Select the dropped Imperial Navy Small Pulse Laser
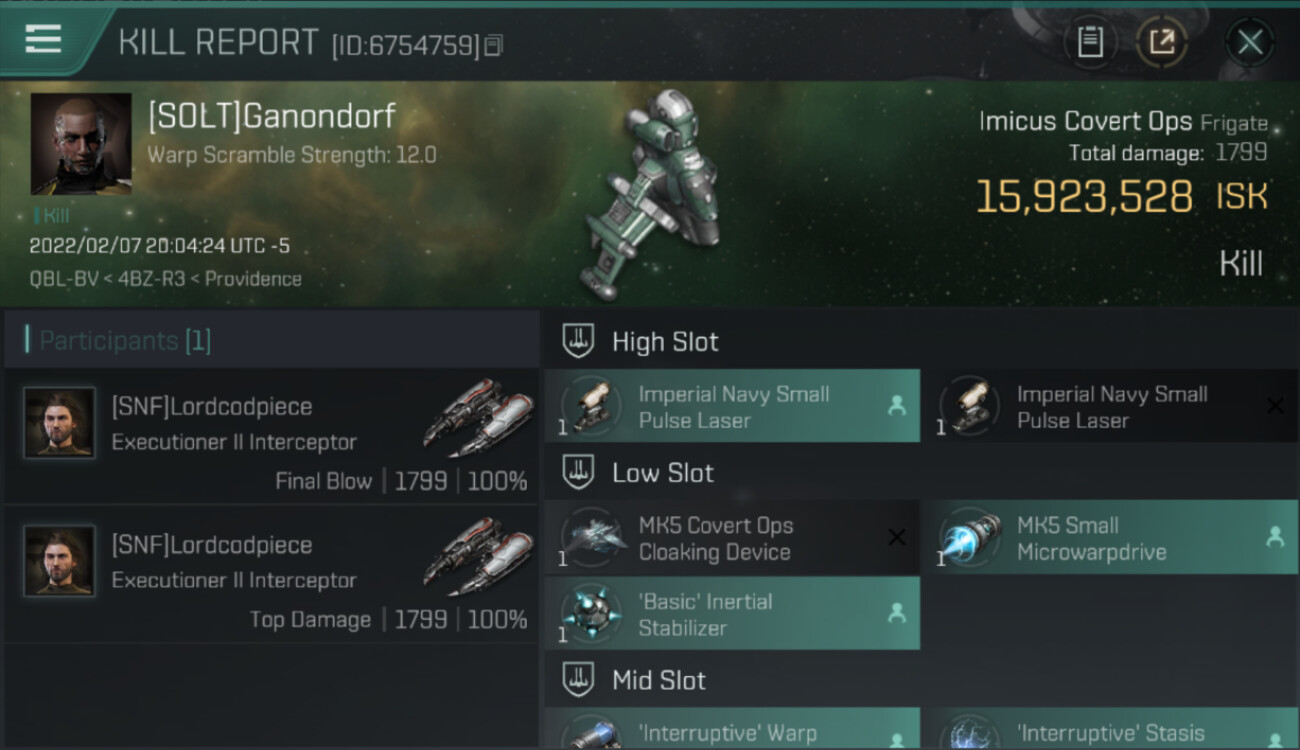 732,406
